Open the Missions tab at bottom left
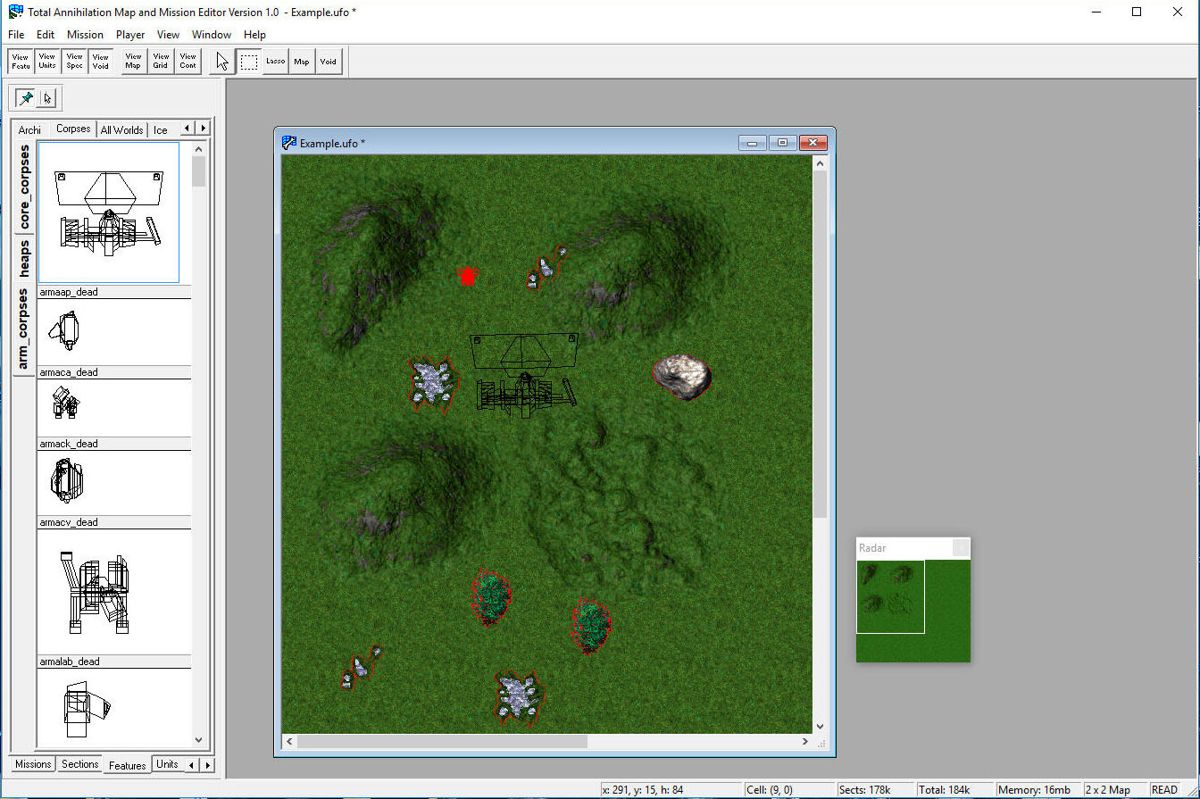1200x799 pixels. 31,763
